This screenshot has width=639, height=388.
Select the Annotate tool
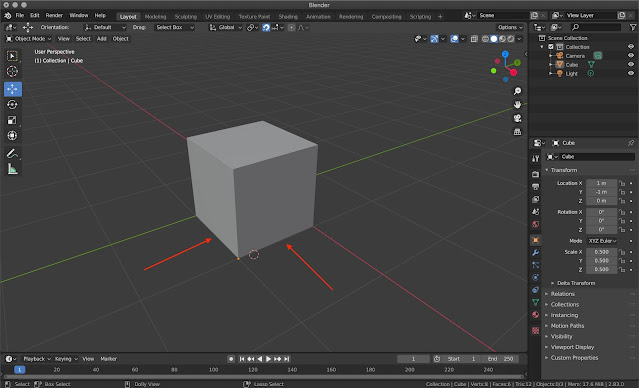click(x=12, y=154)
